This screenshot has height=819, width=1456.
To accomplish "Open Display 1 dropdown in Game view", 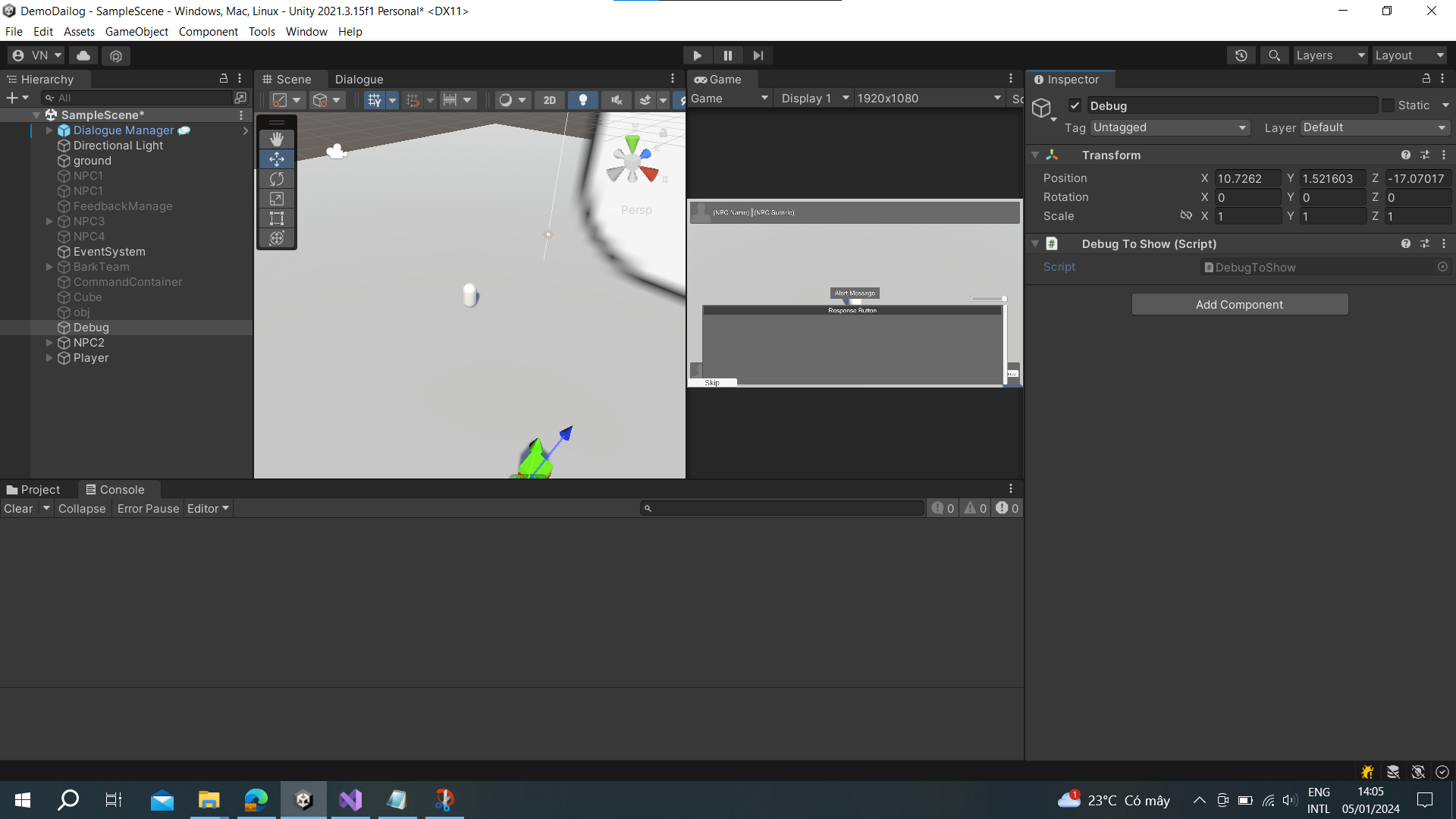I will 814,99.
